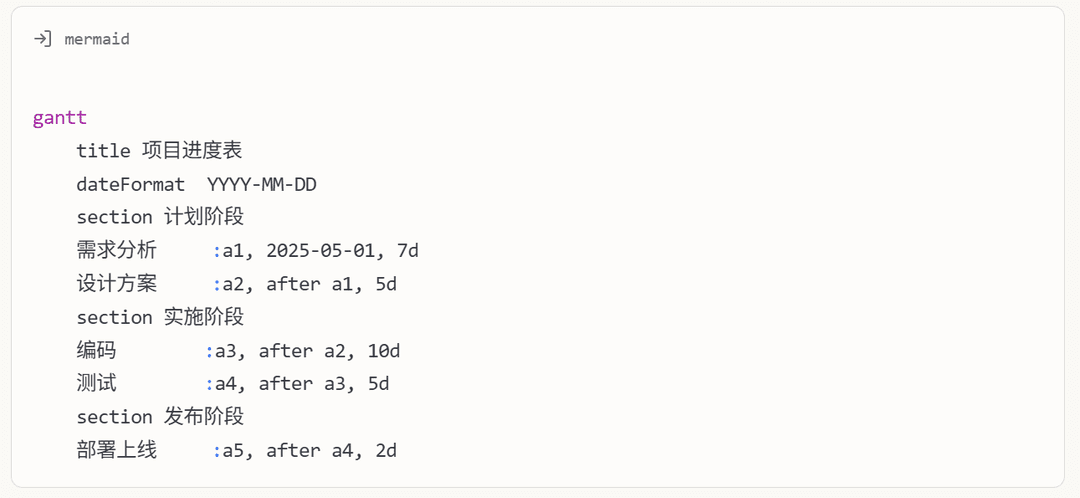Click the a4, after a3, 5d text

tap(302, 384)
